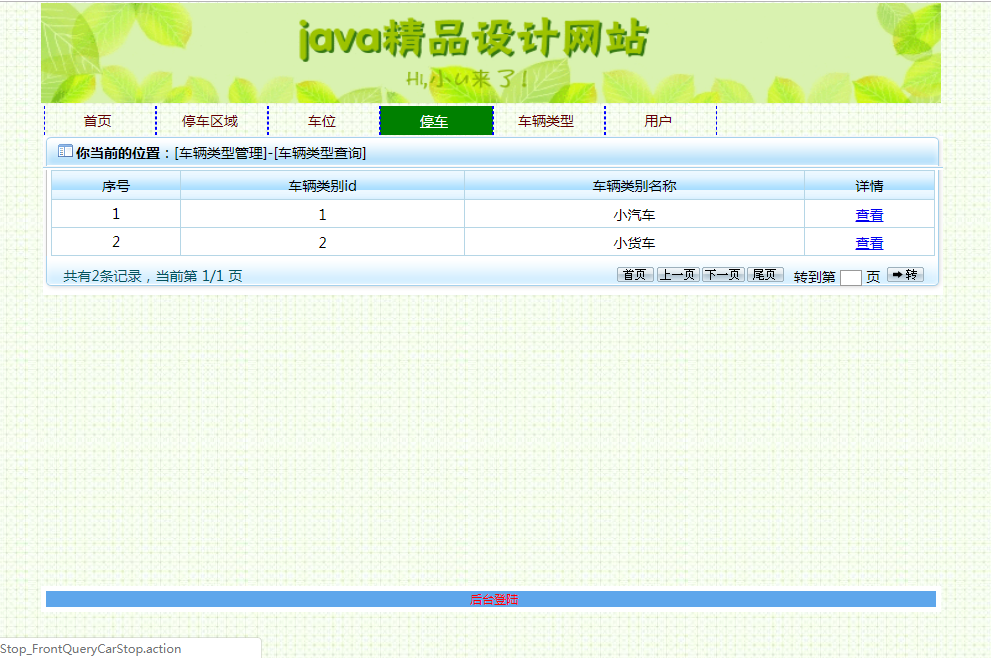This screenshot has width=991, height=658.
Task: Click the Stop_FrontQueryCarStop.action status bar text
Action: pyautogui.click(x=90, y=649)
